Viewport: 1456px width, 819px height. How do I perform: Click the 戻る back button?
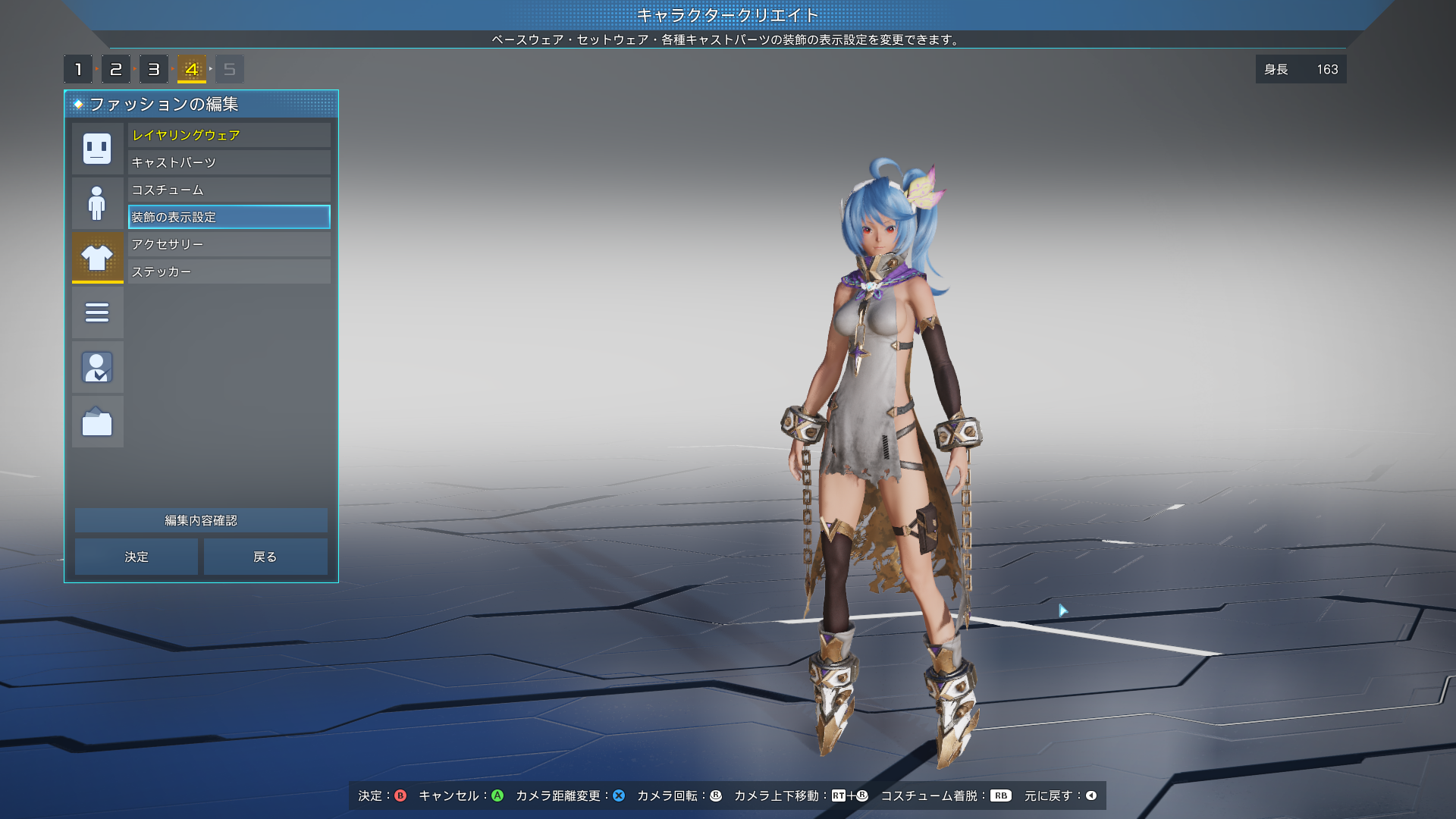[x=265, y=557]
